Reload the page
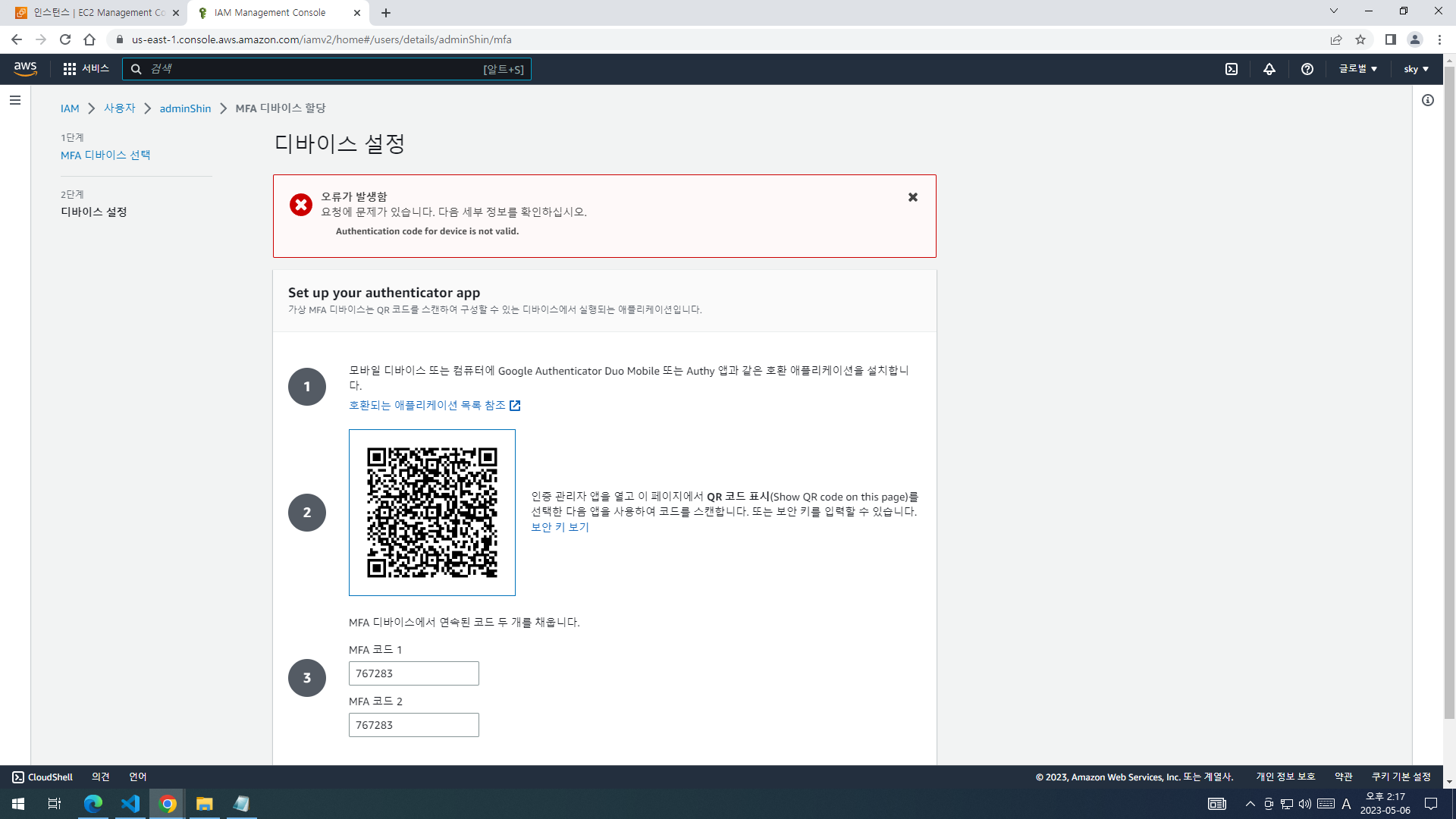 [x=65, y=39]
